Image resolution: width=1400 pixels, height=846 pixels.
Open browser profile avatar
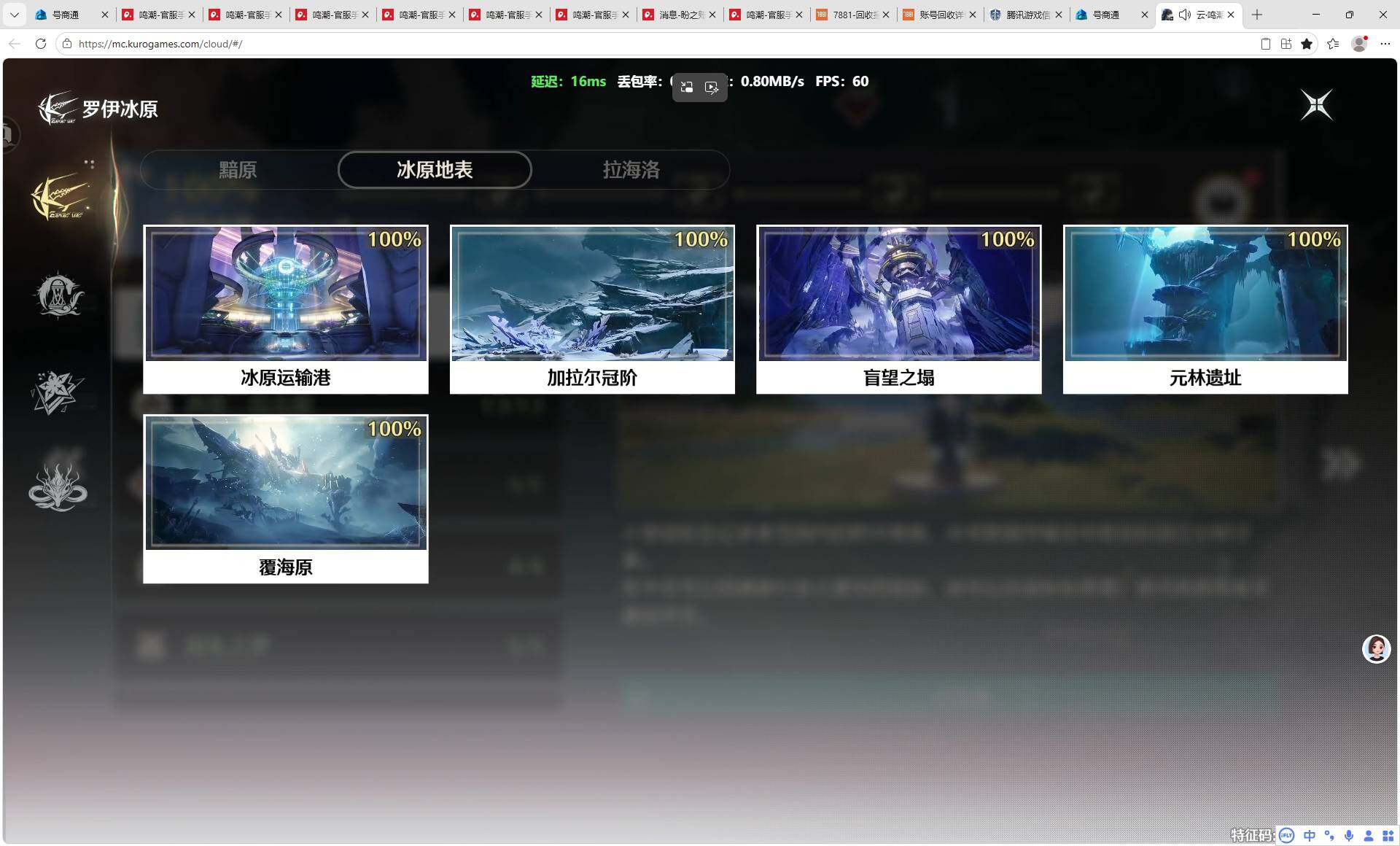[1359, 44]
